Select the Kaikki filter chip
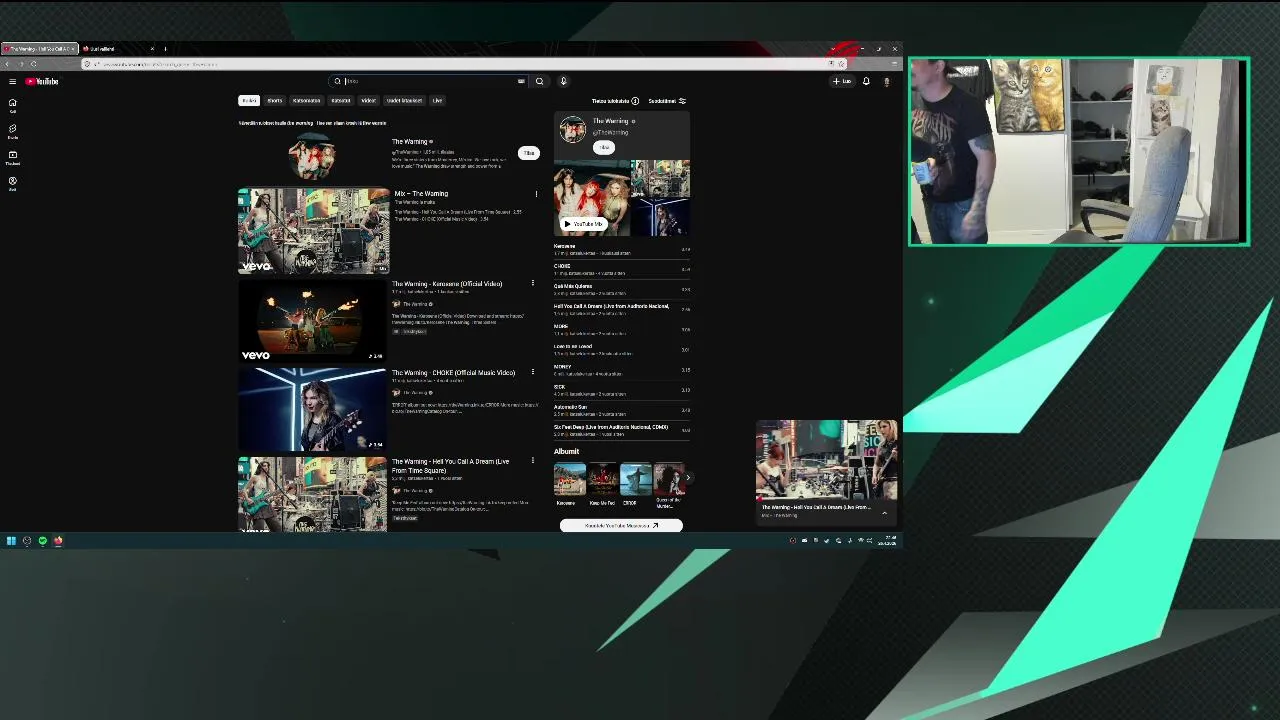 coord(249,100)
